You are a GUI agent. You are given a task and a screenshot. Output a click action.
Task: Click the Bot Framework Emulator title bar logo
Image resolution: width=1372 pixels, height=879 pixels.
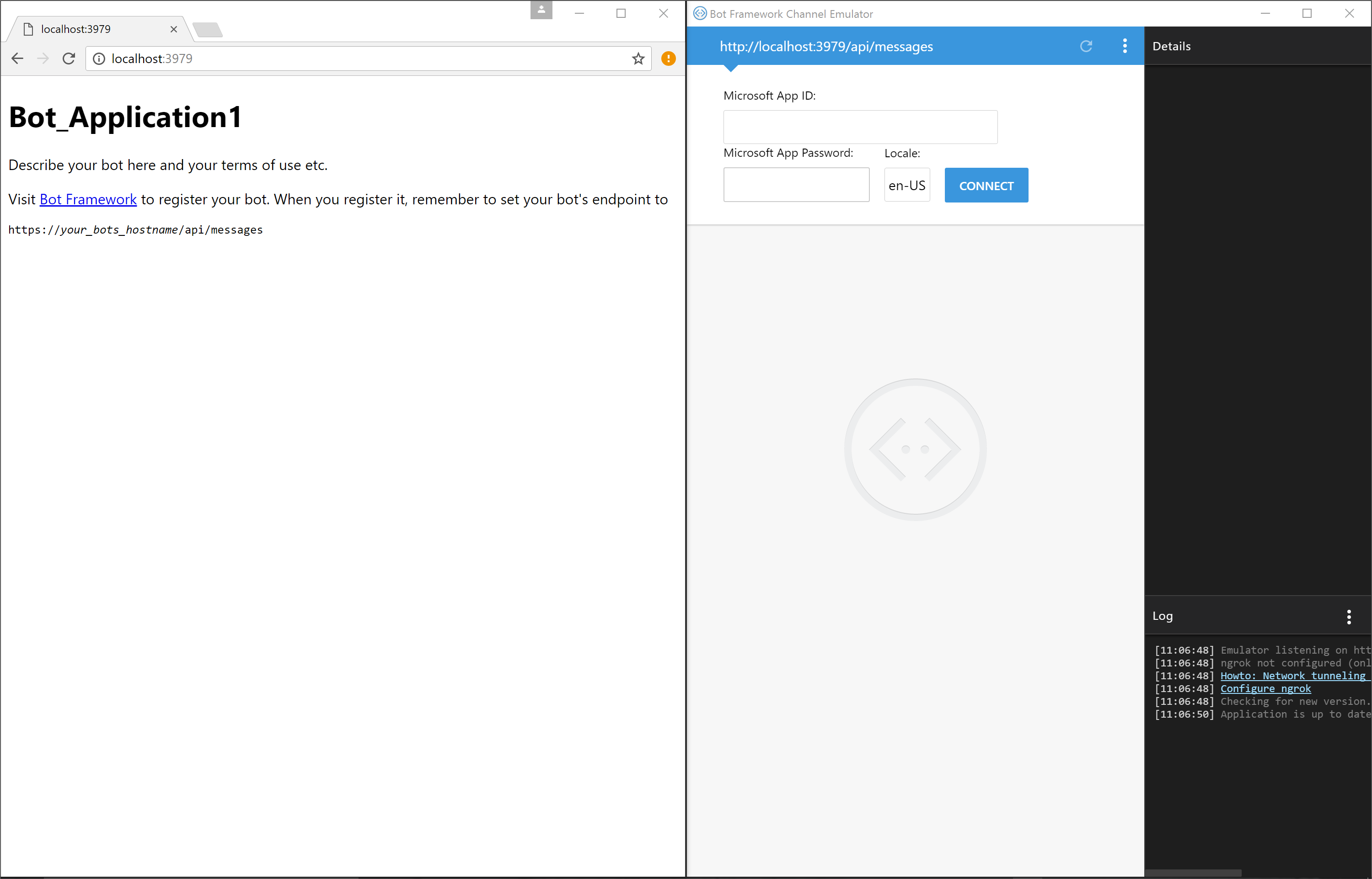click(x=699, y=13)
